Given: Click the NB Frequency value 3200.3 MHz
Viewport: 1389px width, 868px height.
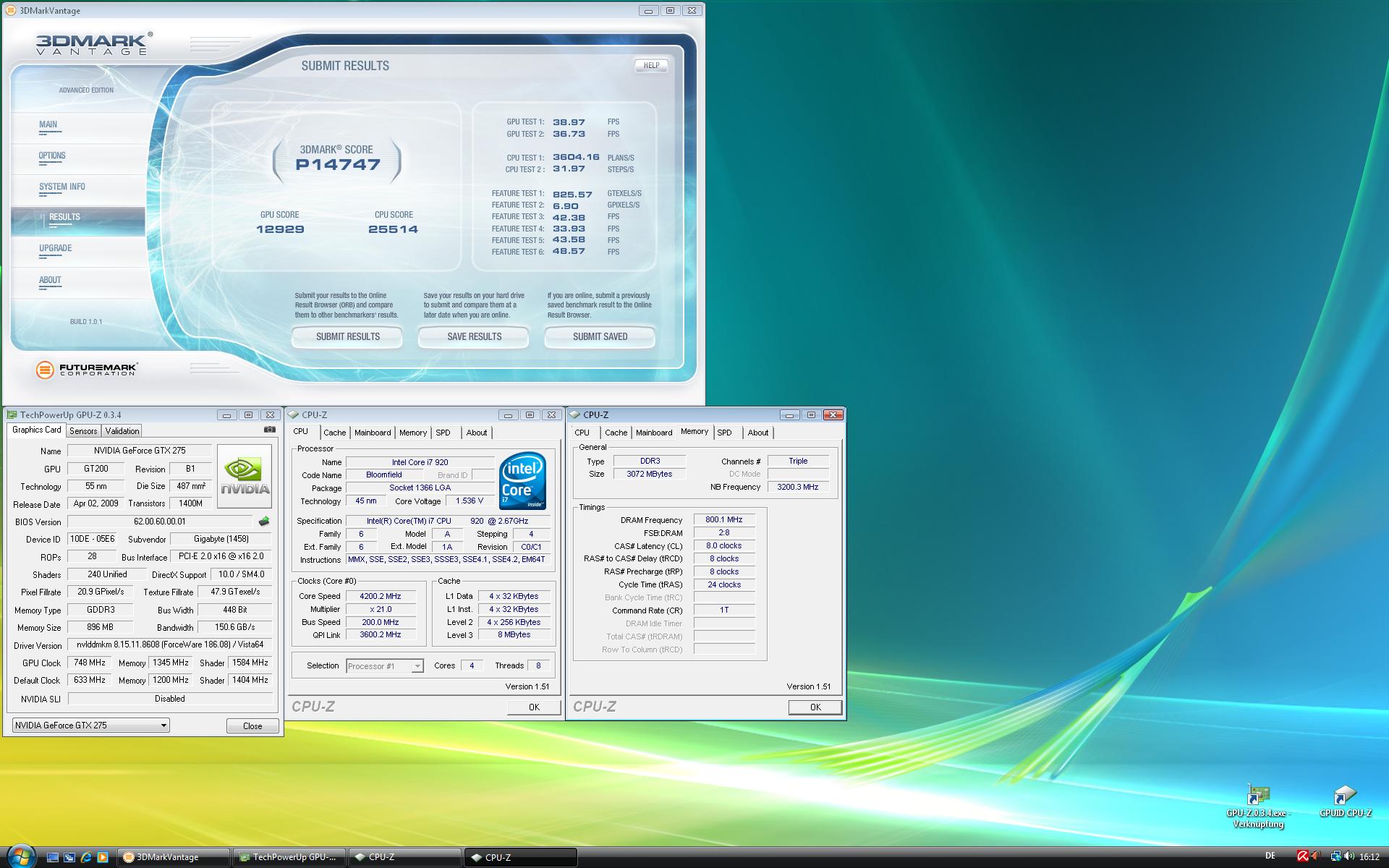Looking at the screenshot, I should pyautogui.click(x=798, y=487).
